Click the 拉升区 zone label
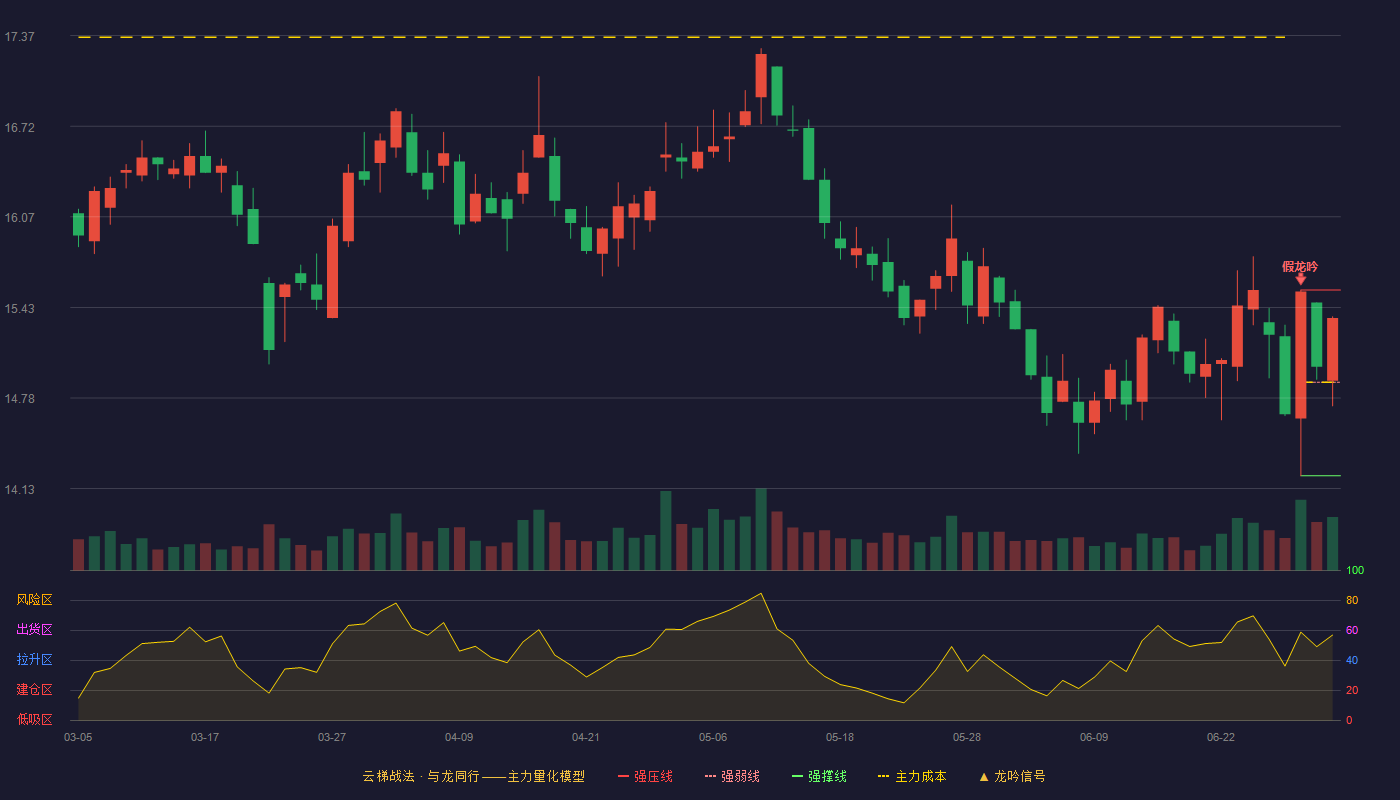 34,660
